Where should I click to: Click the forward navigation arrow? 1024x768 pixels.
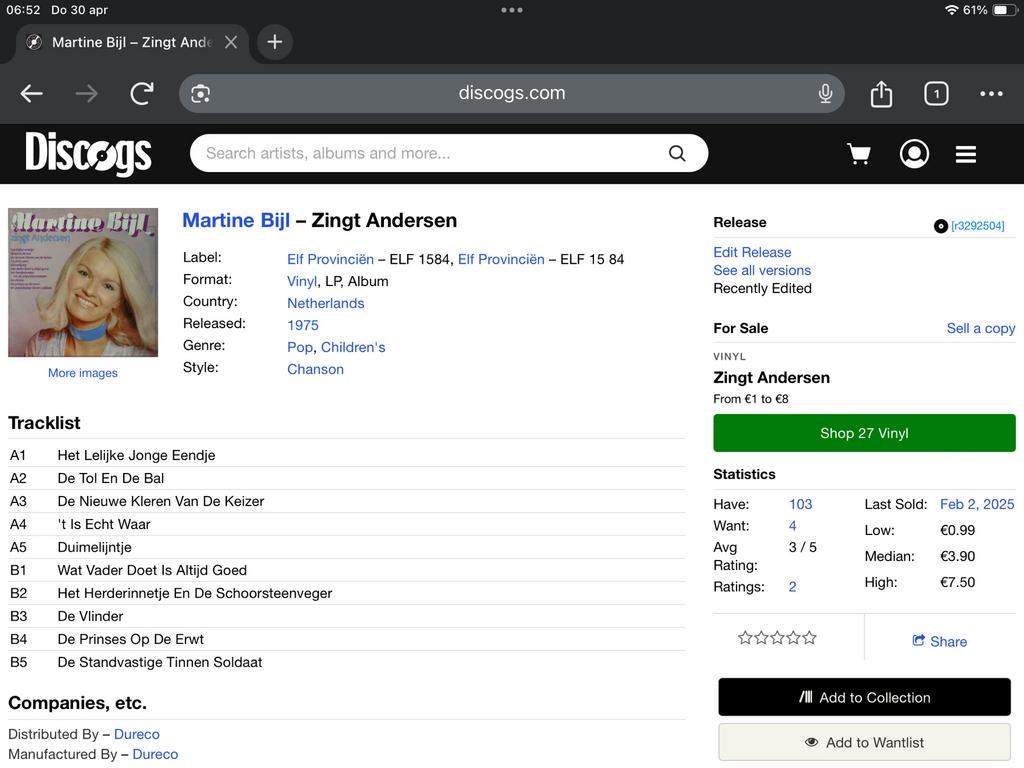pos(86,94)
